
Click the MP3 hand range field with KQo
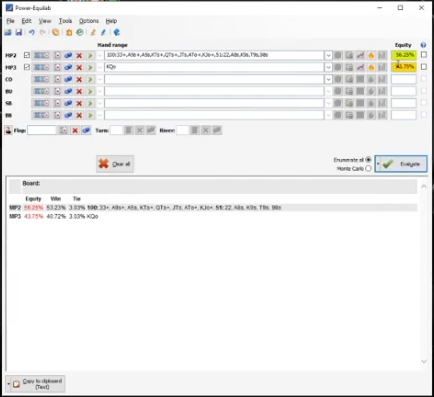coord(214,67)
